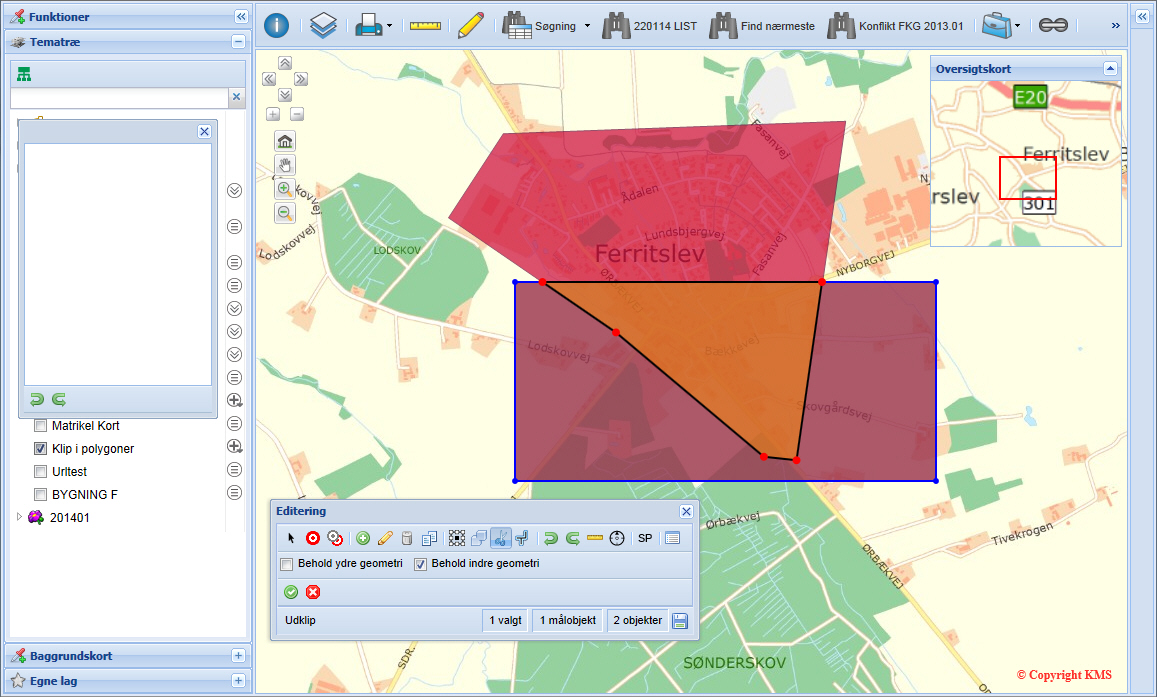Collapse the Tematræ panel

[238, 42]
